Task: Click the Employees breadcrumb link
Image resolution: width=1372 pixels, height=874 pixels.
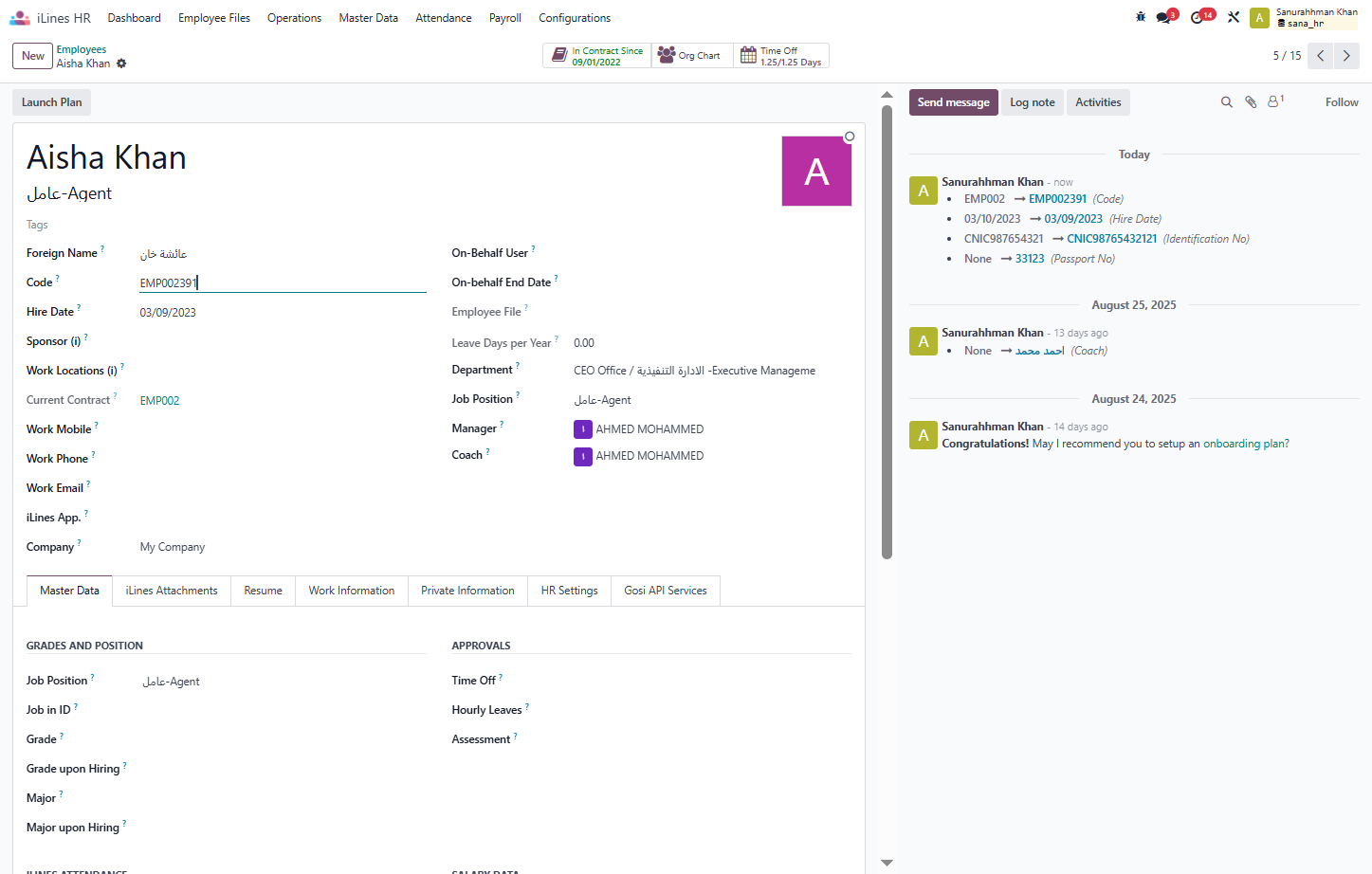Action: [82, 49]
